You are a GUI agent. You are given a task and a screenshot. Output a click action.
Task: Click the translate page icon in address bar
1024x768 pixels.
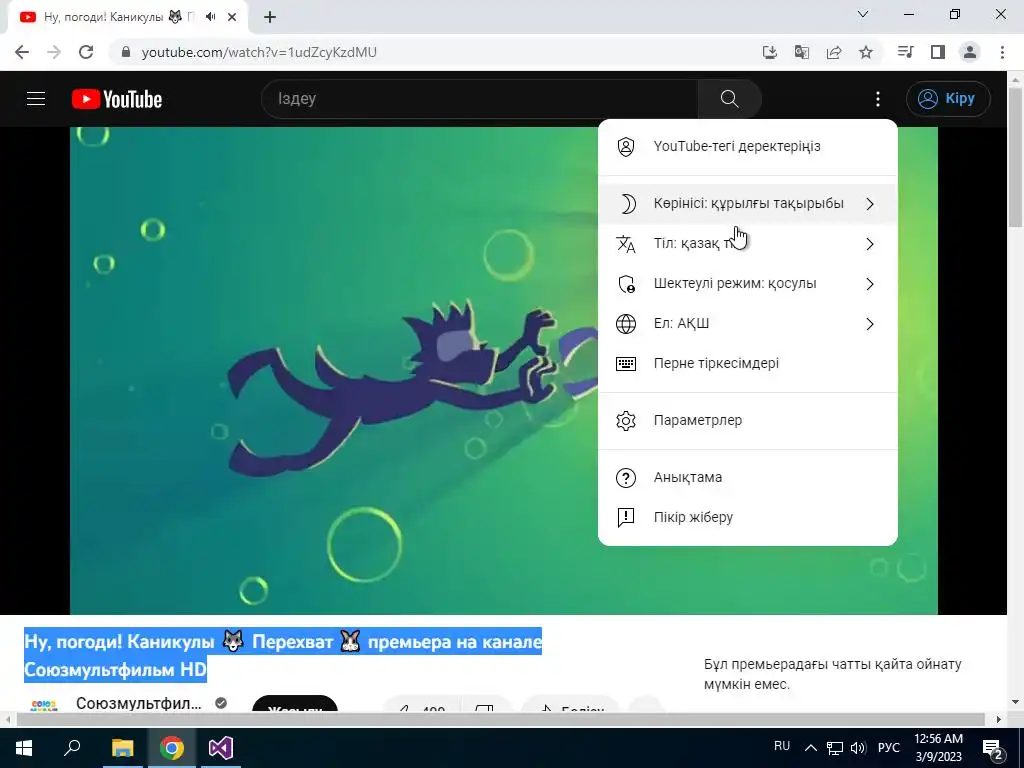click(x=802, y=52)
